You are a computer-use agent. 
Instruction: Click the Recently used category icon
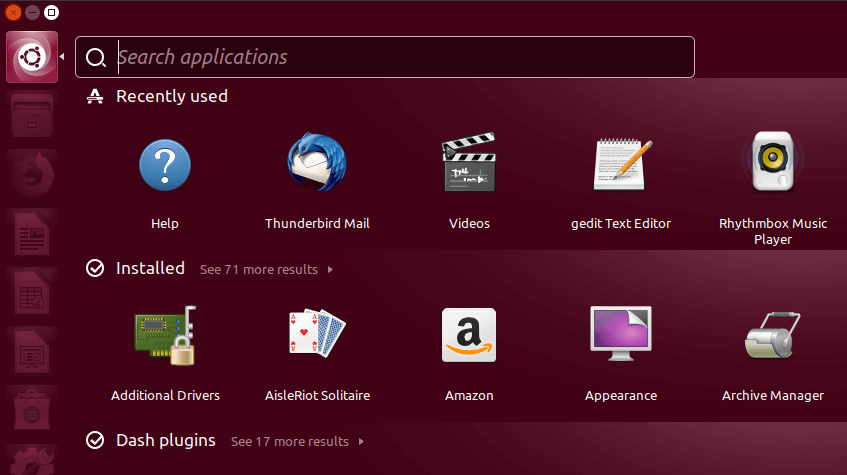[x=95, y=96]
